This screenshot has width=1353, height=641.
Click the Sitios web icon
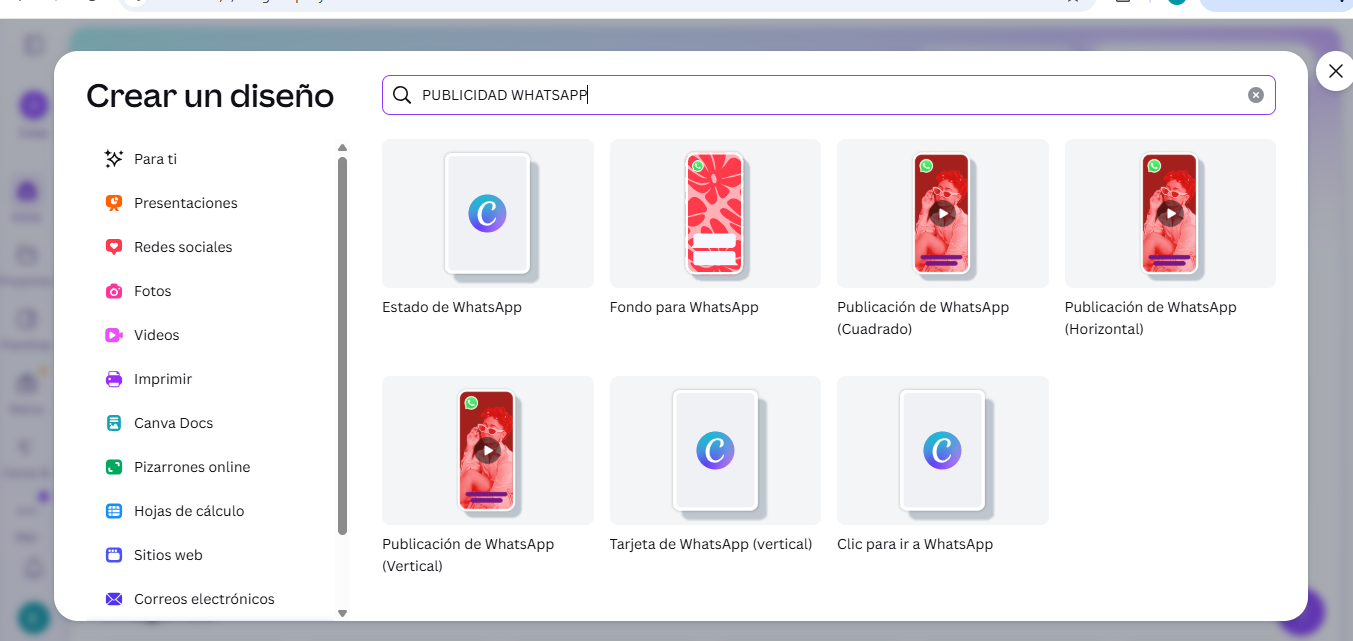coord(114,555)
